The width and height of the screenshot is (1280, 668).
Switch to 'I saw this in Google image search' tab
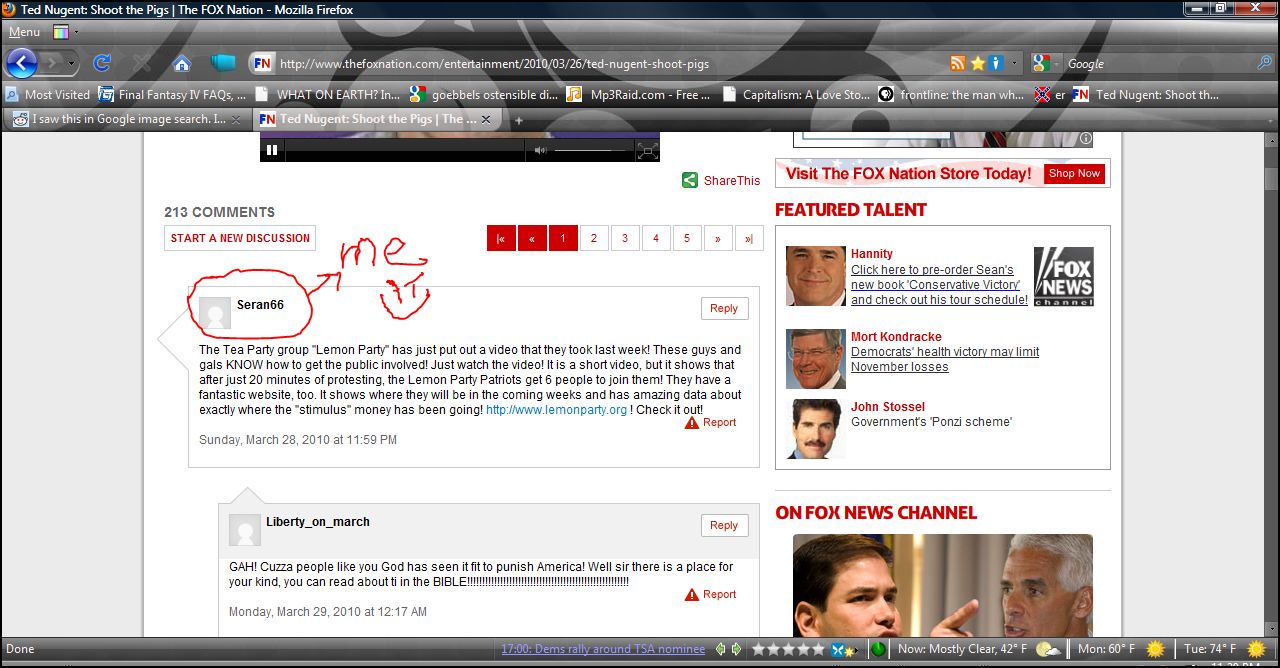pos(127,119)
